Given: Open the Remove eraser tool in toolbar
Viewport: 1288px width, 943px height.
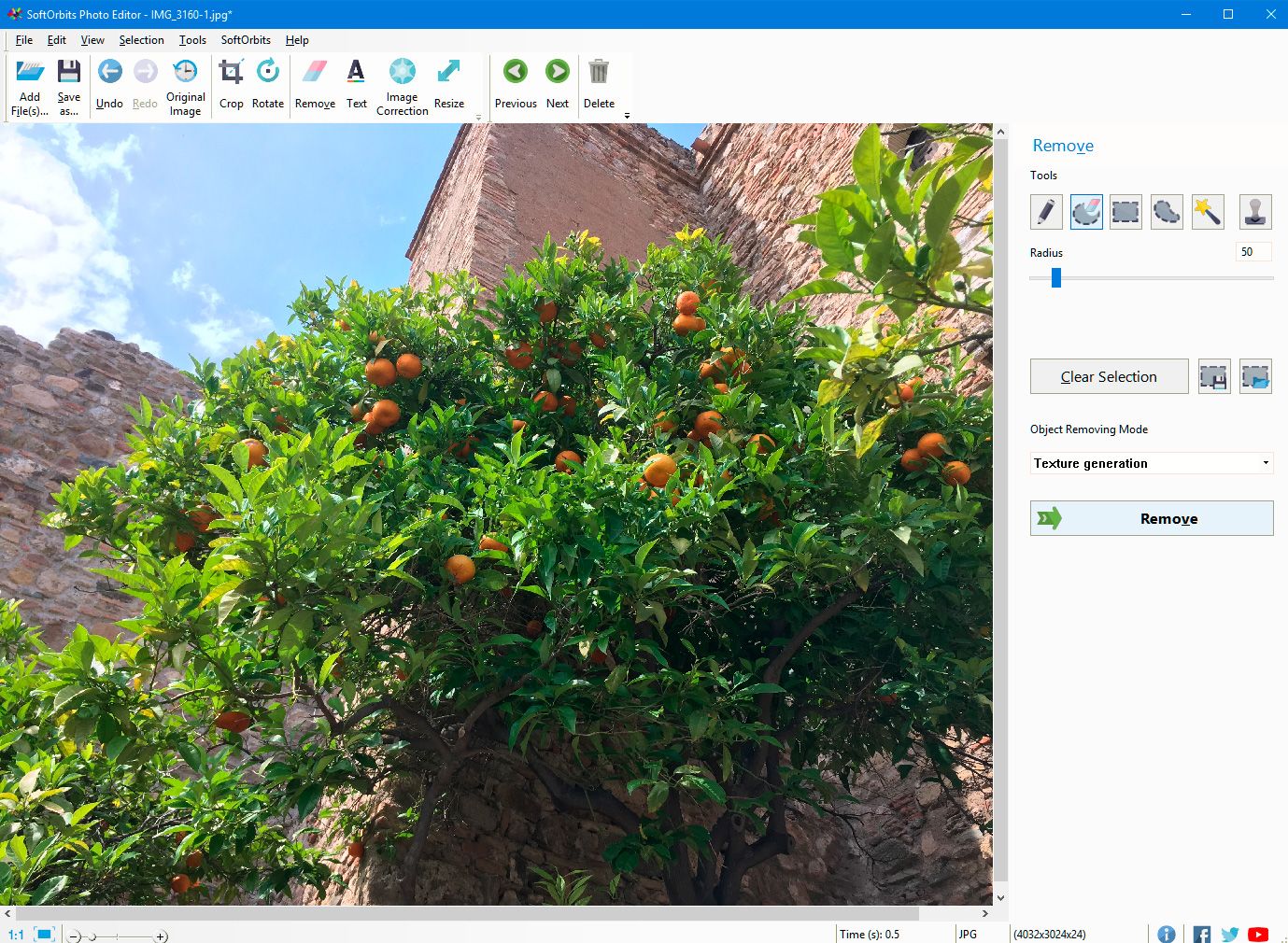Looking at the screenshot, I should pyautogui.click(x=315, y=72).
